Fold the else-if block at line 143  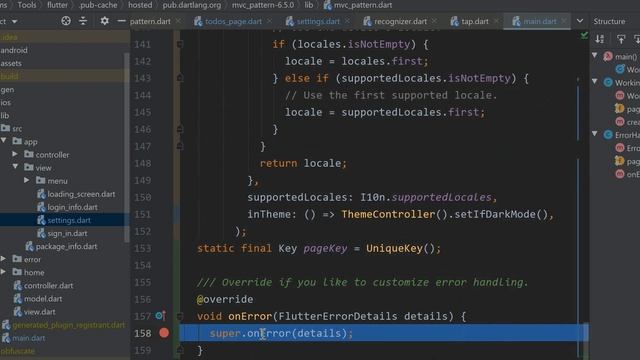pyautogui.click(x=180, y=78)
